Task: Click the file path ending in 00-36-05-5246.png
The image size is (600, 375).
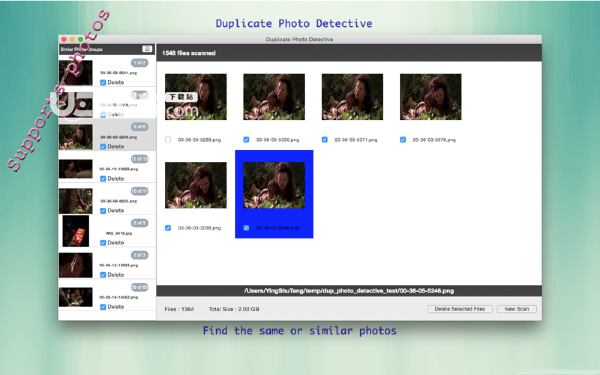Action: (x=349, y=291)
